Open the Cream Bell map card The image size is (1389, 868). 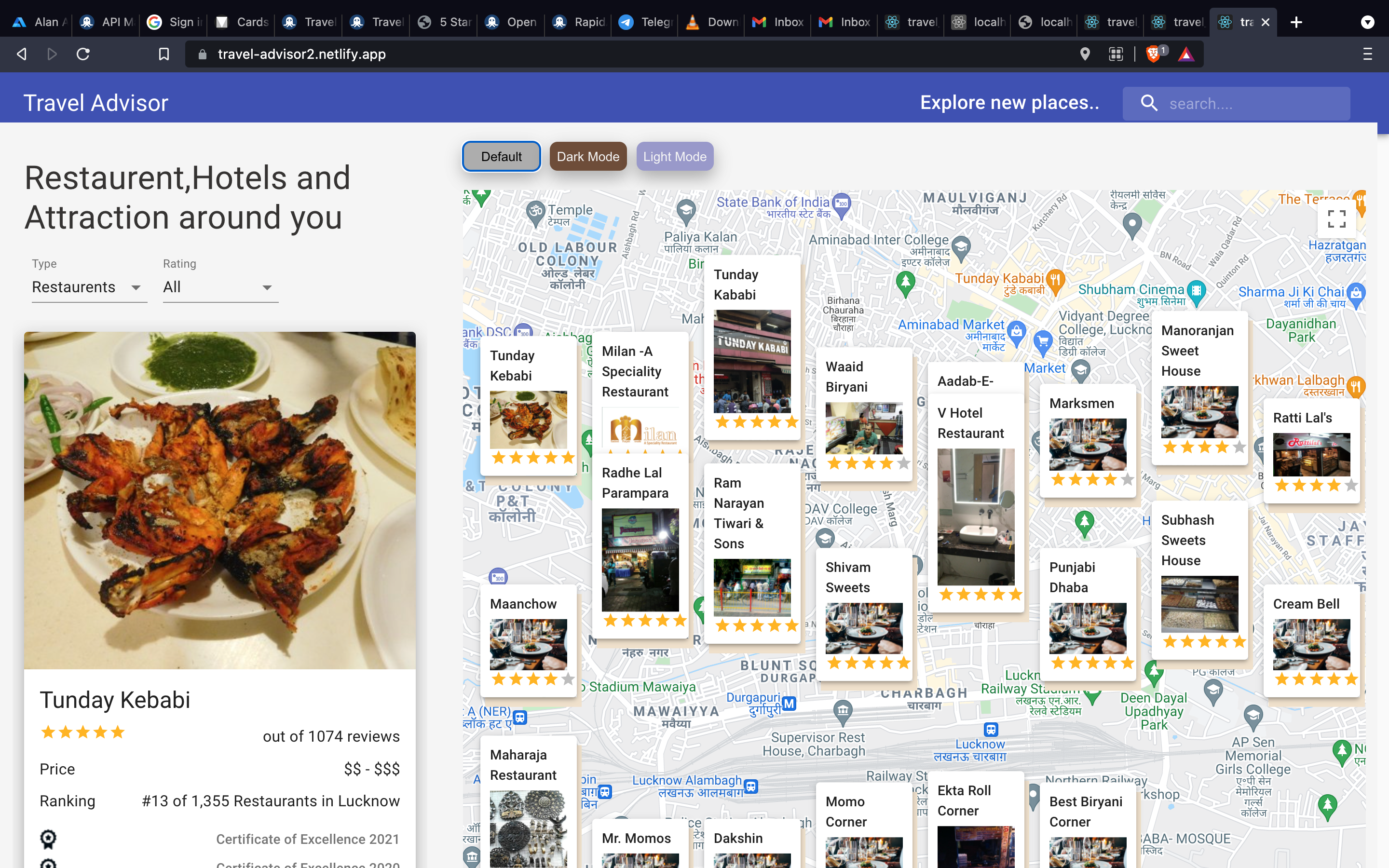click(x=1311, y=641)
